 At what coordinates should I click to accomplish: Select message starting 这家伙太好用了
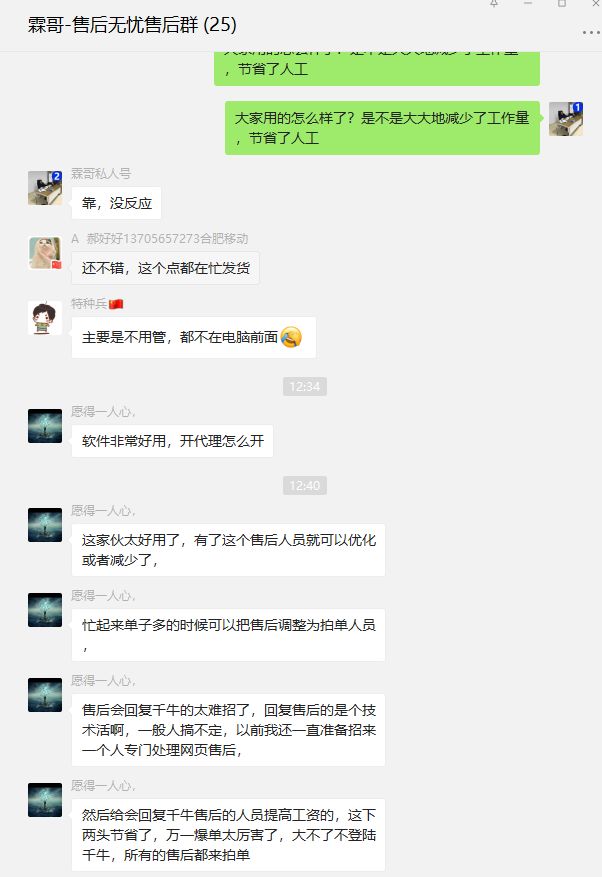pos(228,550)
